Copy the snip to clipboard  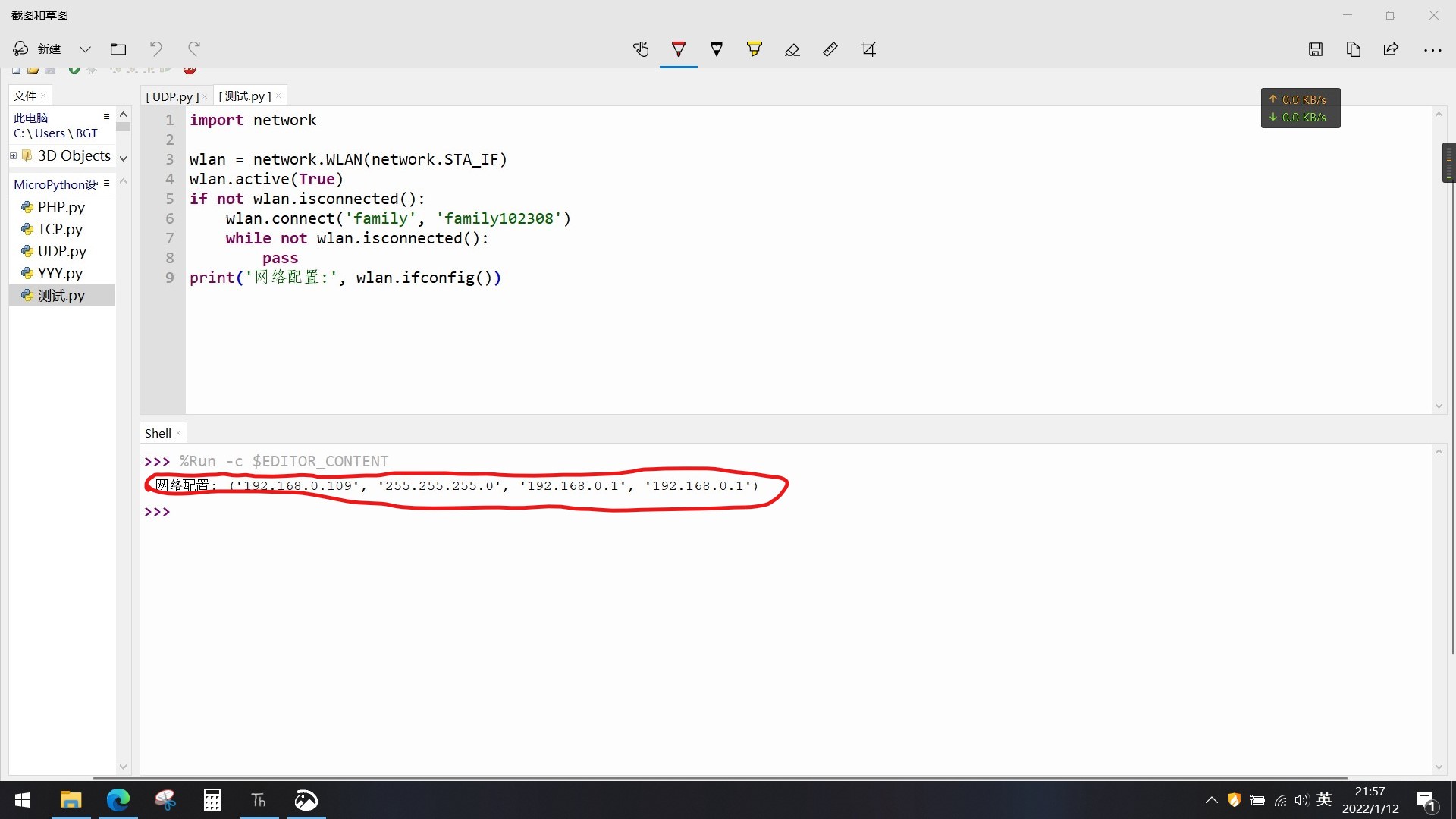[1354, 49]
